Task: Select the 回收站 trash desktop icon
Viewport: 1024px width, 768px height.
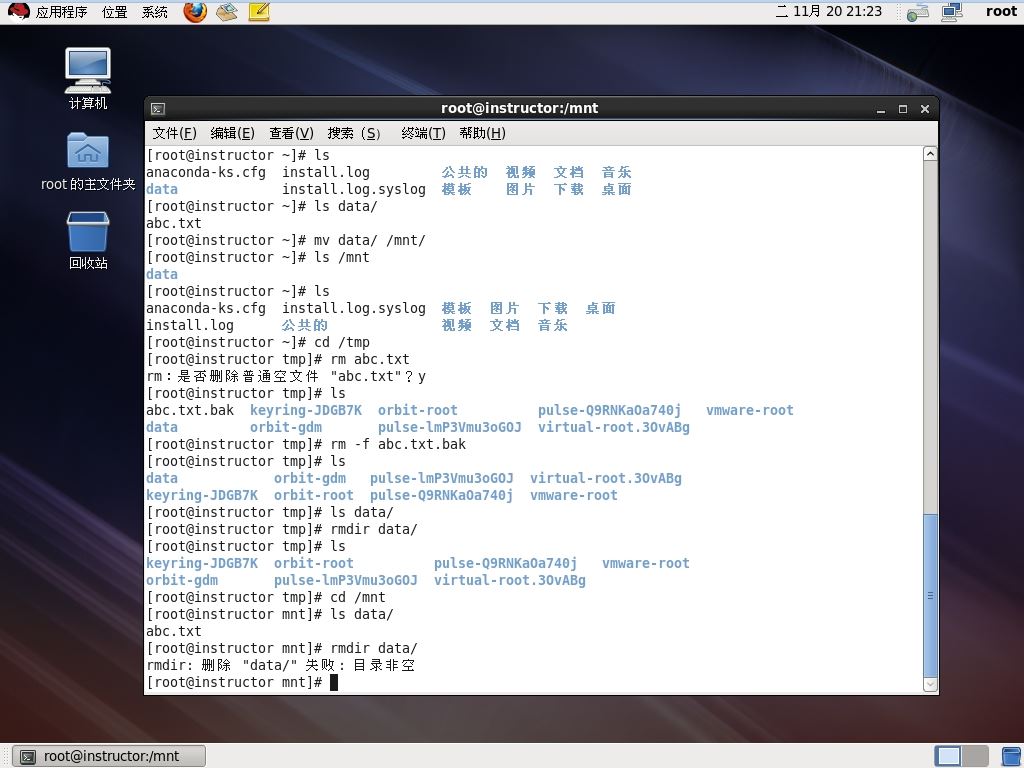Action: point(88,240)
